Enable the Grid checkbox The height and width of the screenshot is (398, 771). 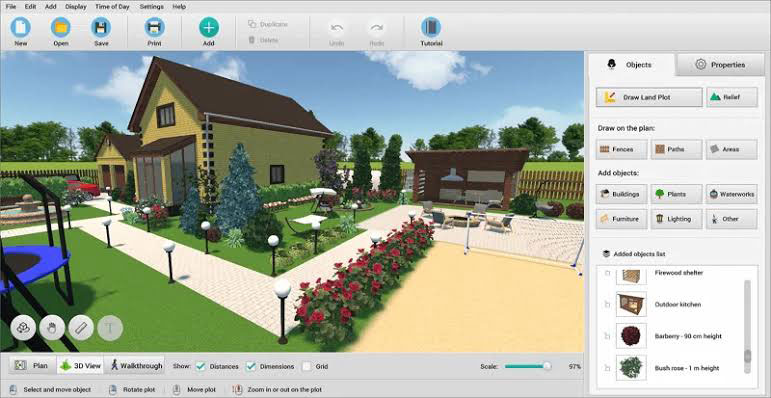tap(307, 366)
